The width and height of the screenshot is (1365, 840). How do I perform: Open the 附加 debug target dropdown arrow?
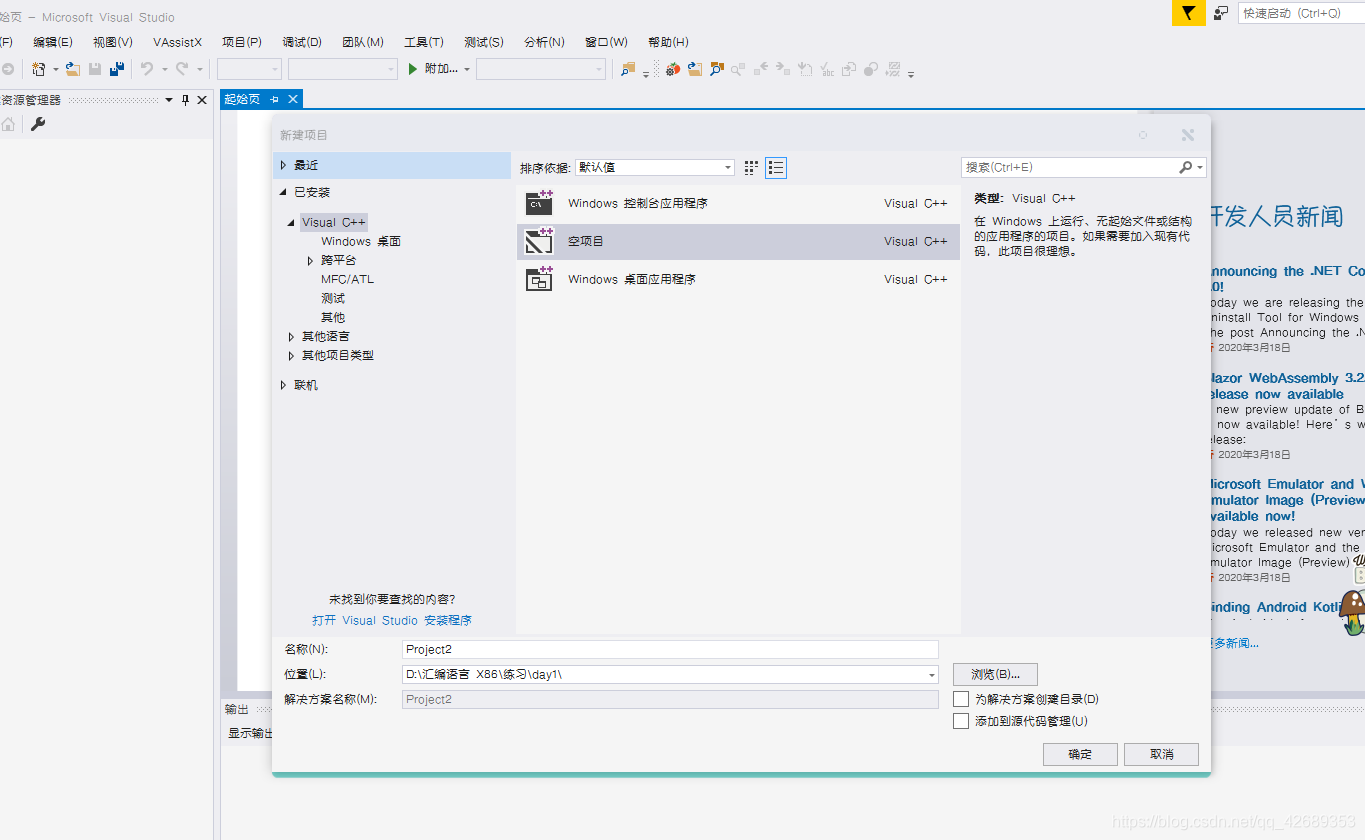[467, 69]
